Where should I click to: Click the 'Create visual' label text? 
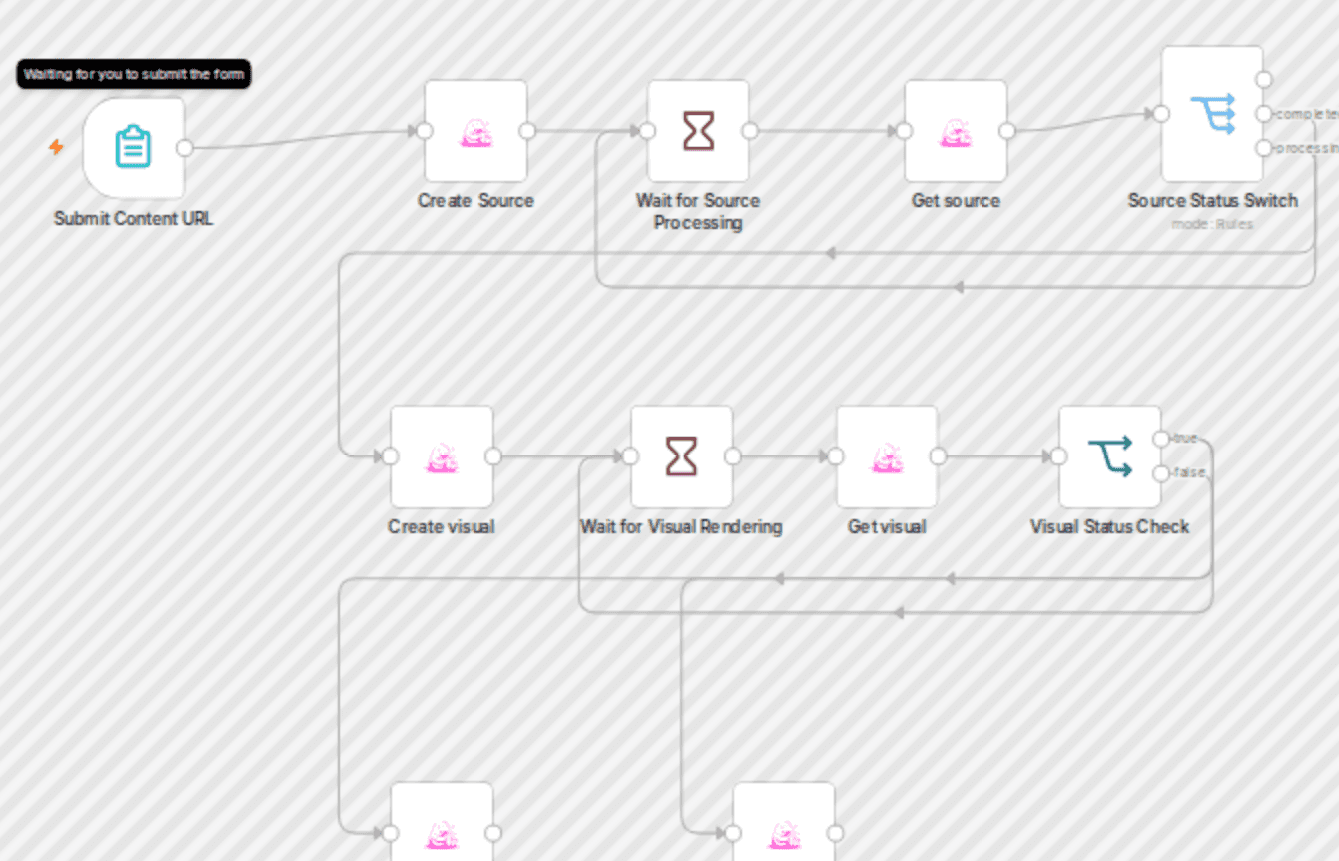[442, 526]
